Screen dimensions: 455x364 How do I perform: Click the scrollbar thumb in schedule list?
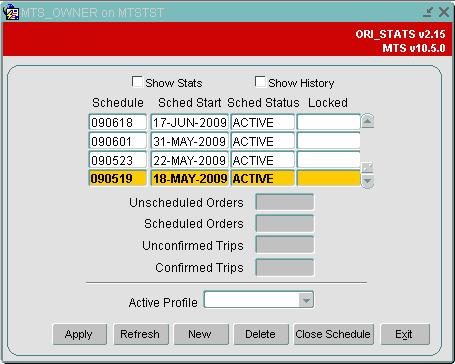[367, 168]
